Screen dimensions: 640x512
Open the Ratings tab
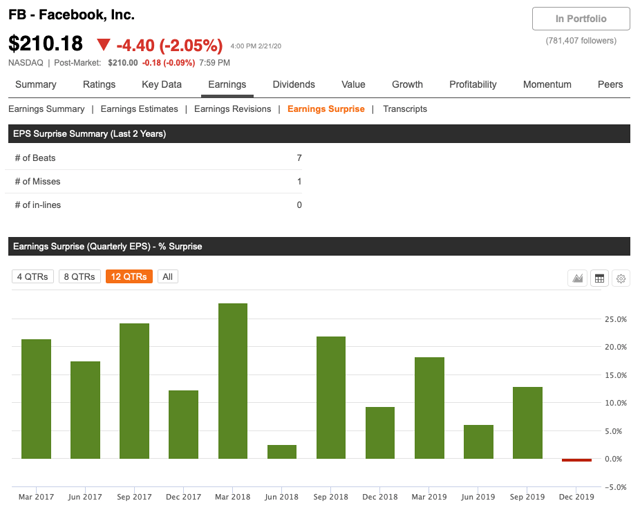pos(99,85)
